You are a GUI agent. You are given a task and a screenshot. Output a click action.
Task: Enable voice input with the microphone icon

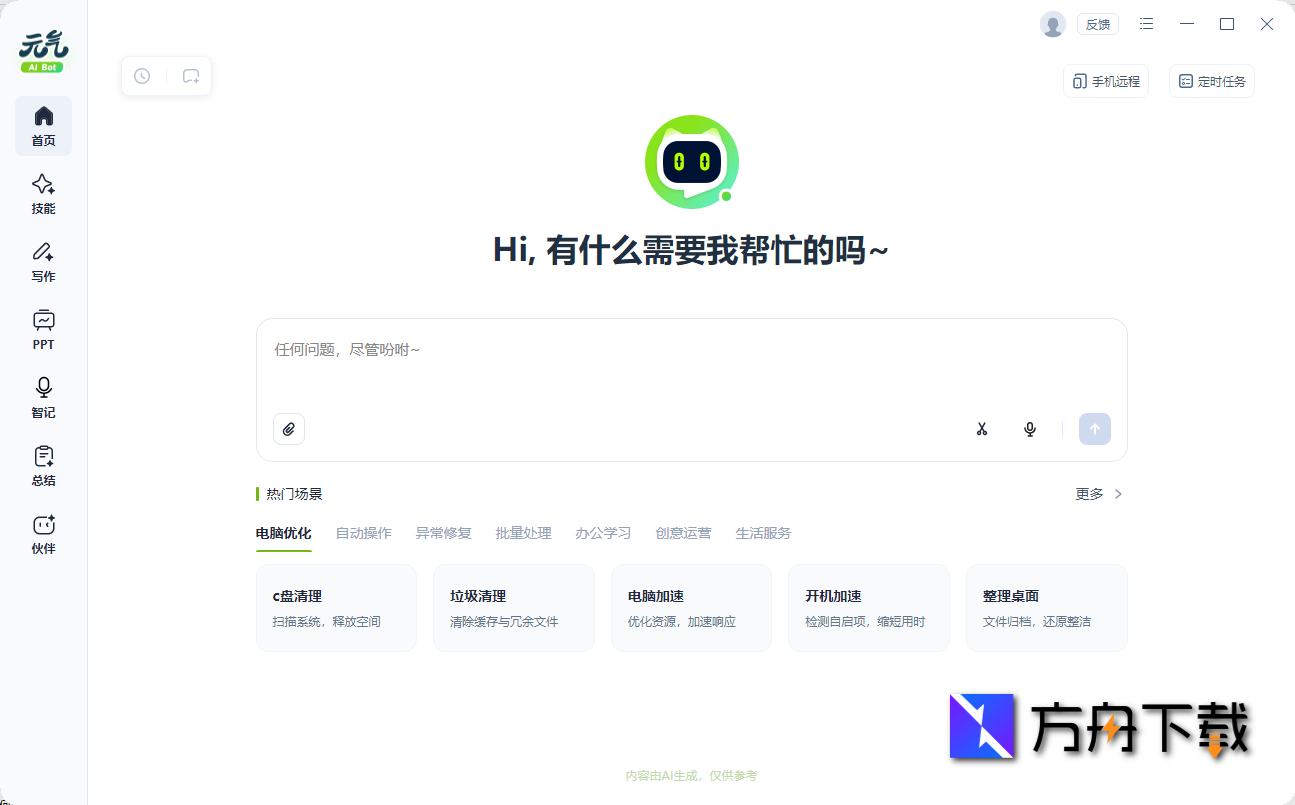1030,428
